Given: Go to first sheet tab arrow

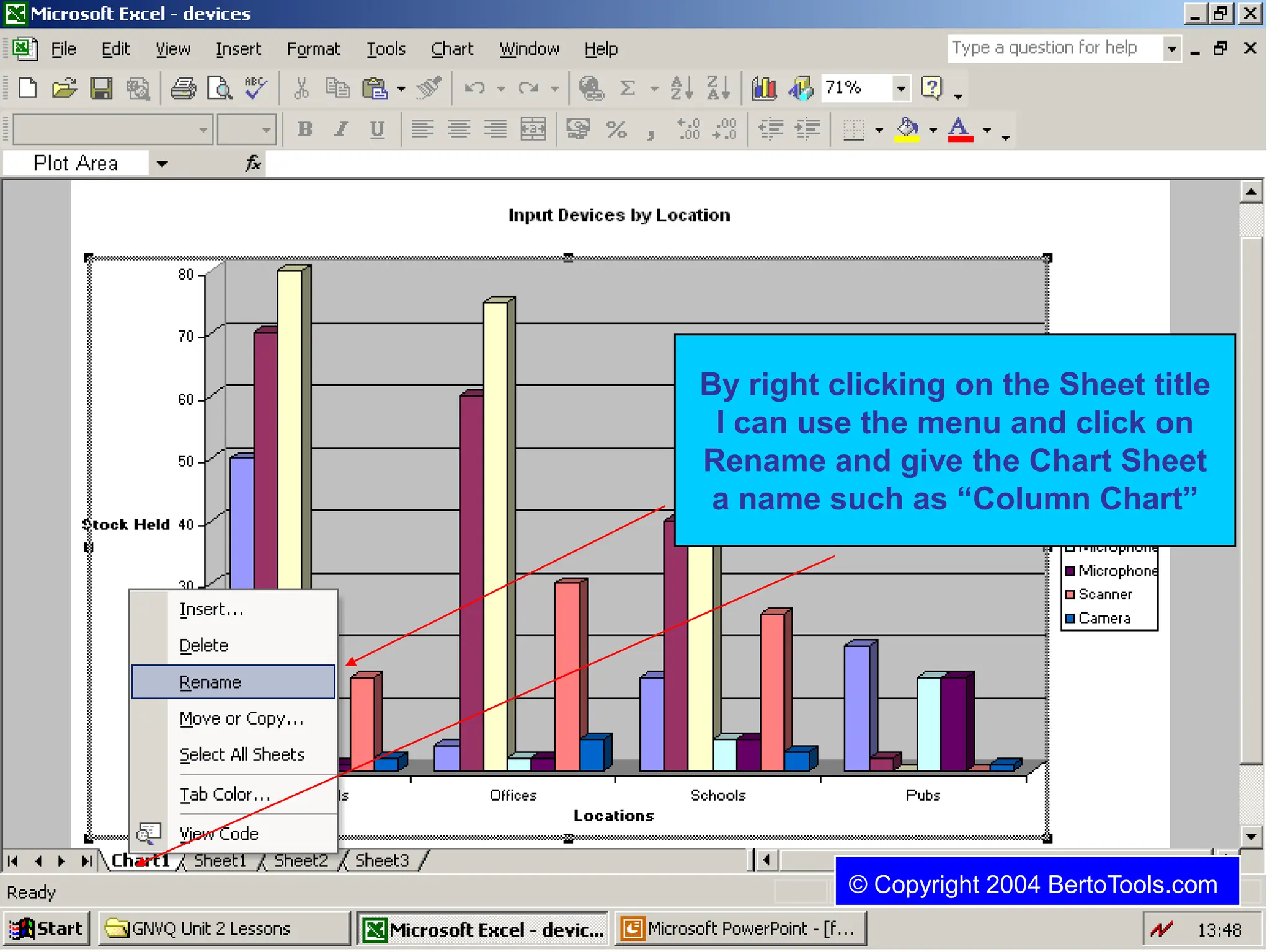Looking at the screenshot, I should pyautogui.click(x=13, y=862).
